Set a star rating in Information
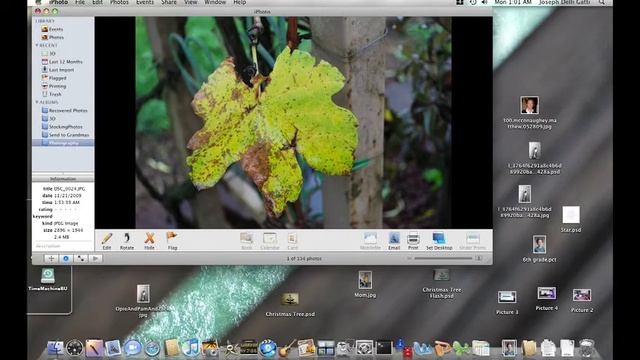Image resolution: width=640 pixels, height=360 pixels. tap(66, 209)
